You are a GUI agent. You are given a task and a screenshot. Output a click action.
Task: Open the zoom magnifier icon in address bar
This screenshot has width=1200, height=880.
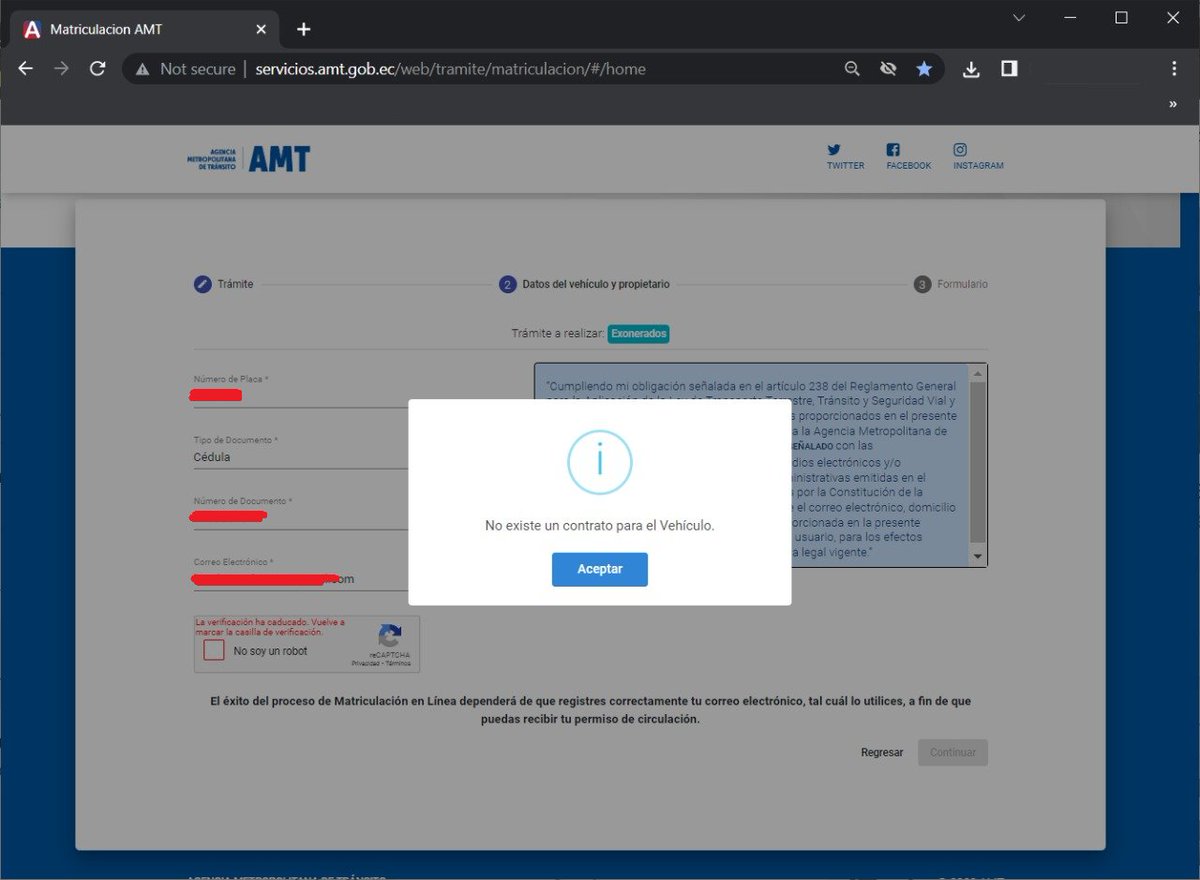coord(852,69)
